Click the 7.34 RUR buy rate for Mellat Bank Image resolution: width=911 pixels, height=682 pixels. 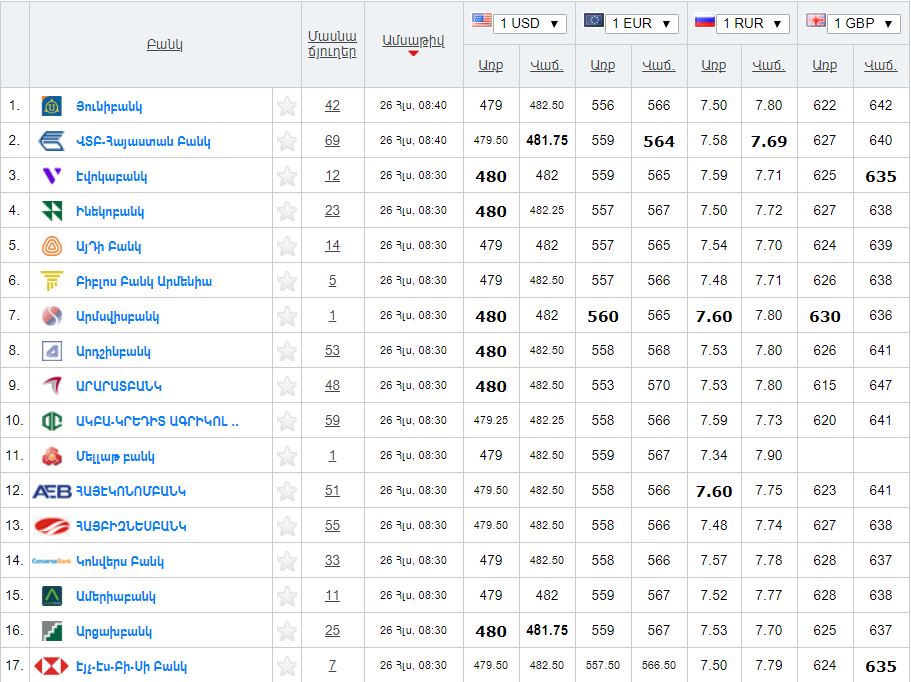(x=713, y=455)
